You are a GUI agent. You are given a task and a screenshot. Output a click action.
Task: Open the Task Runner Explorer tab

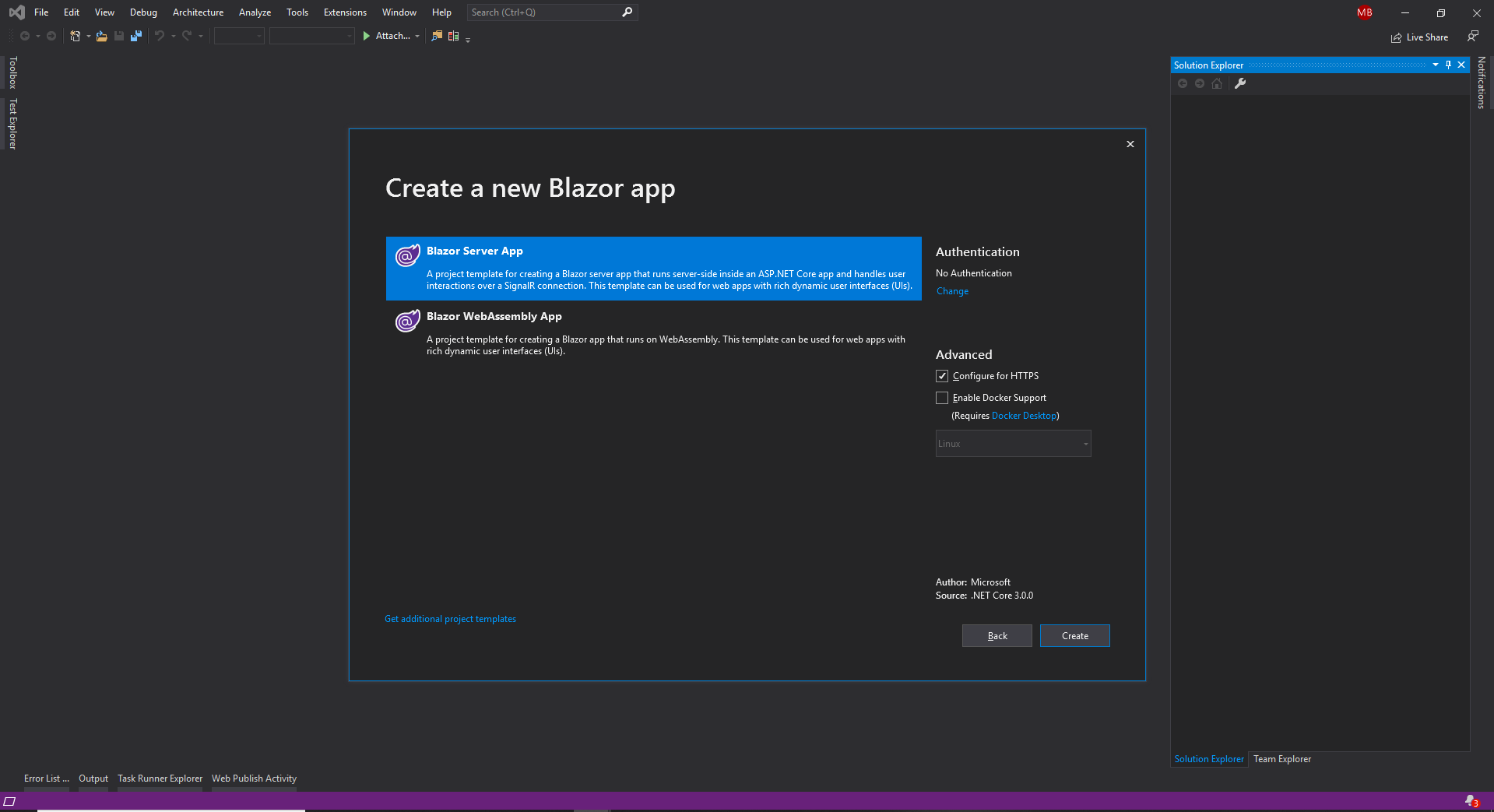click(x=160, y=779)
